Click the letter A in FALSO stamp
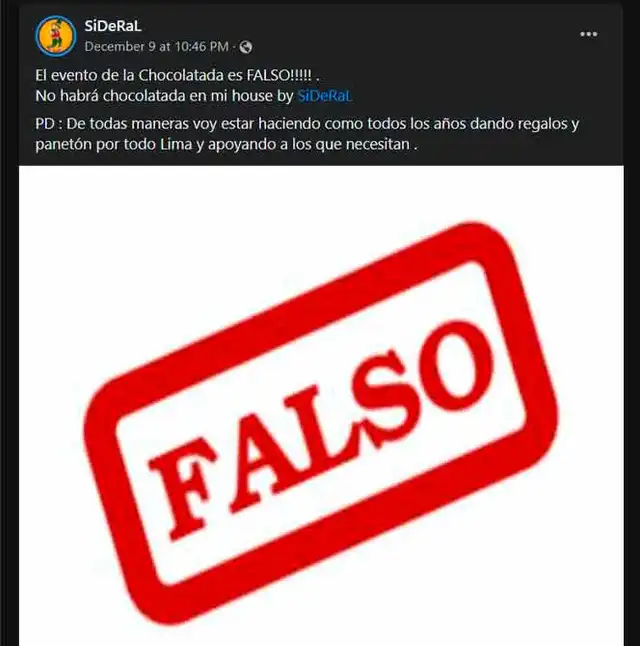 (x=261, y=459)
